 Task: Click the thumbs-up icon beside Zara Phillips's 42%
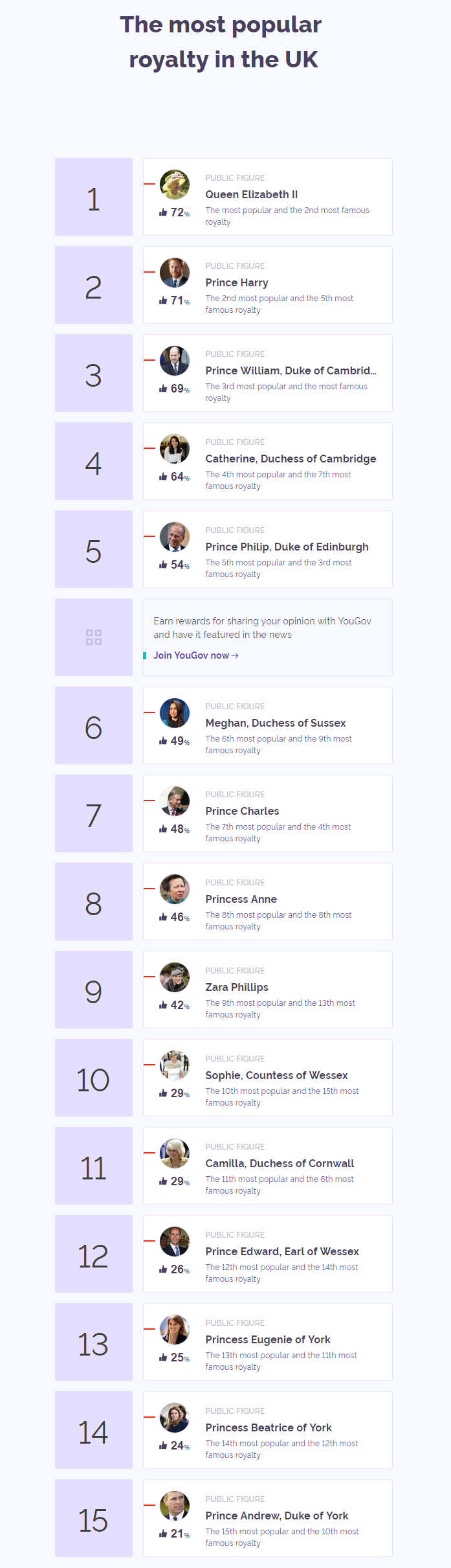click(x=163, y=1005)
